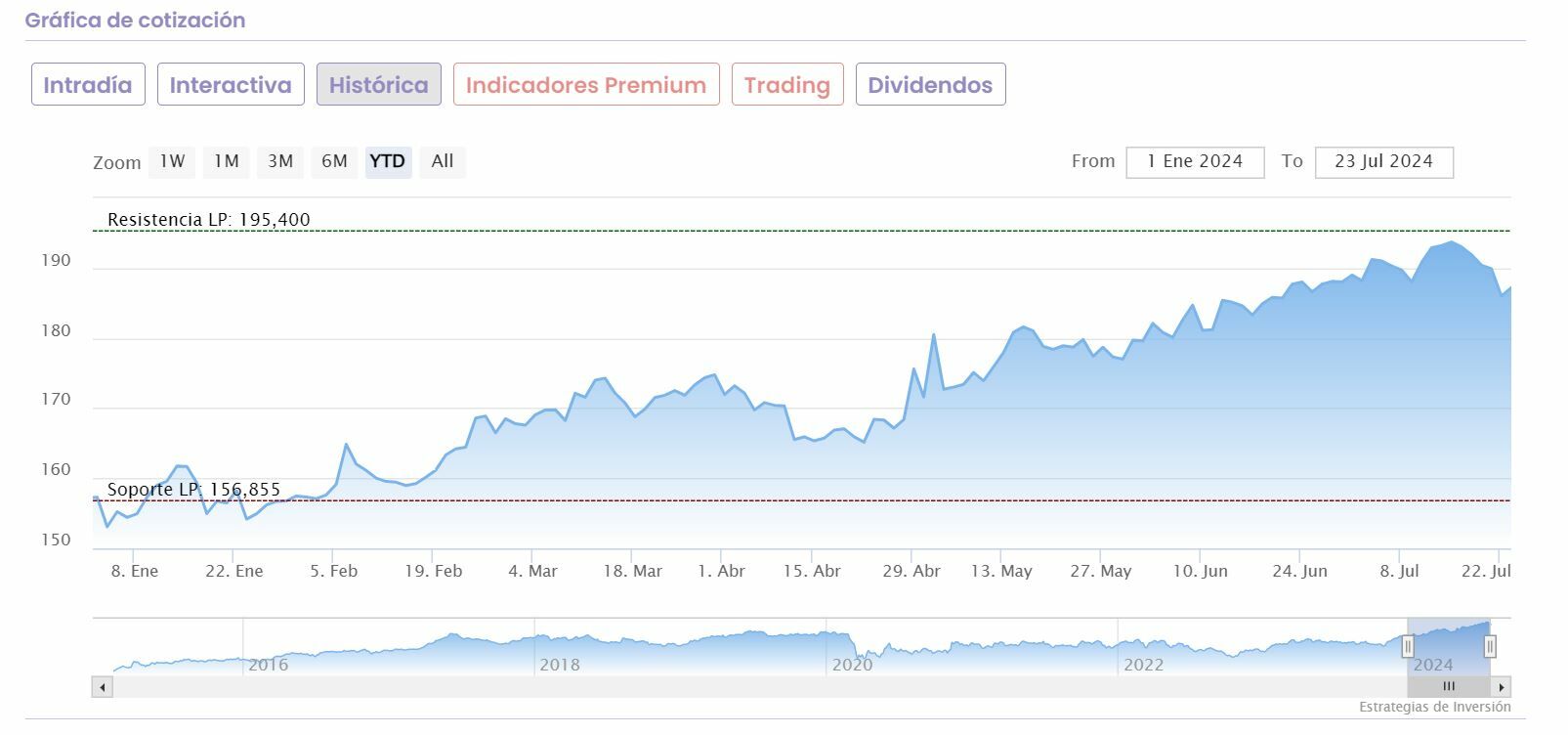1568x735 pixels.
Task: Click the navigator scrollbar thumb
Action: [x=1448, y=687]
